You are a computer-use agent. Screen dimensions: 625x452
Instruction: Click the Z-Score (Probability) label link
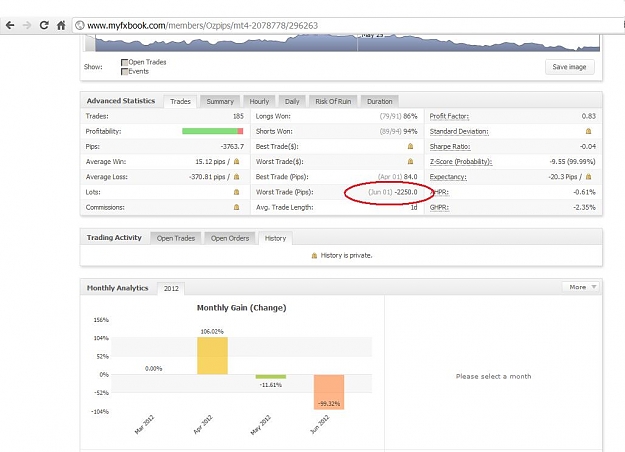pos(461,161)
